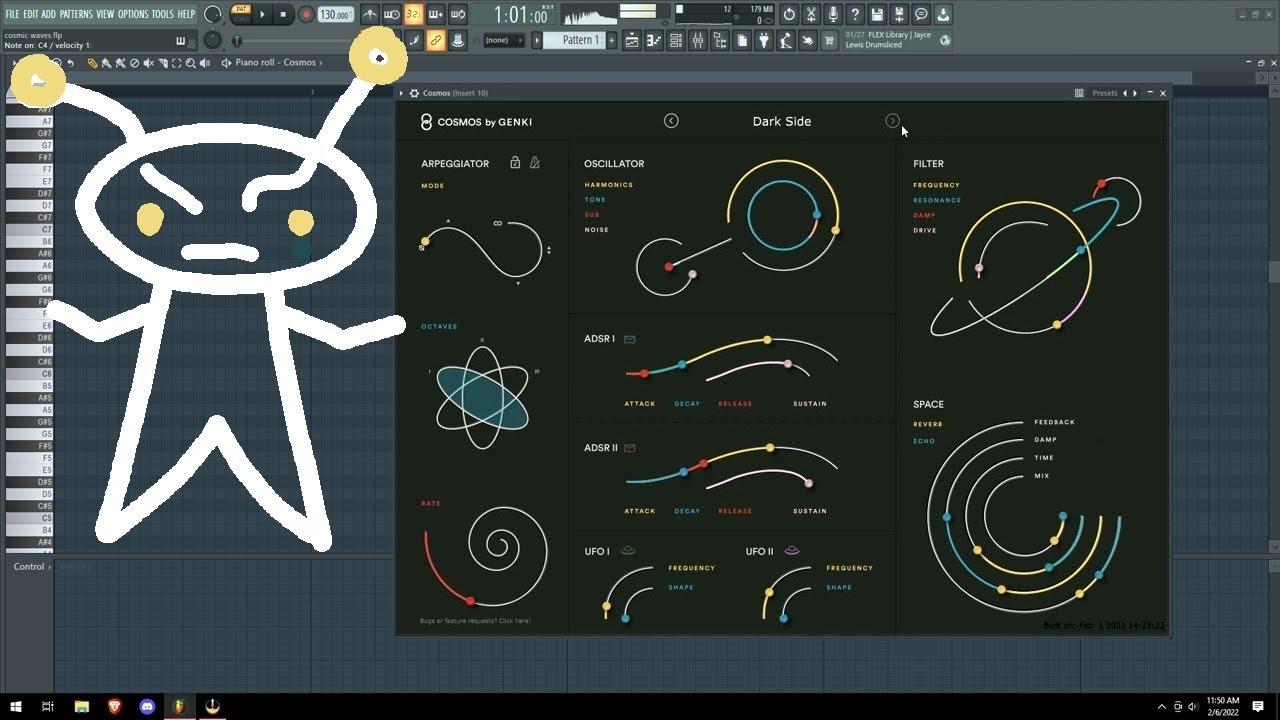
Task: Click the microphone one-click recording icon
Action: tap(833, 14)
